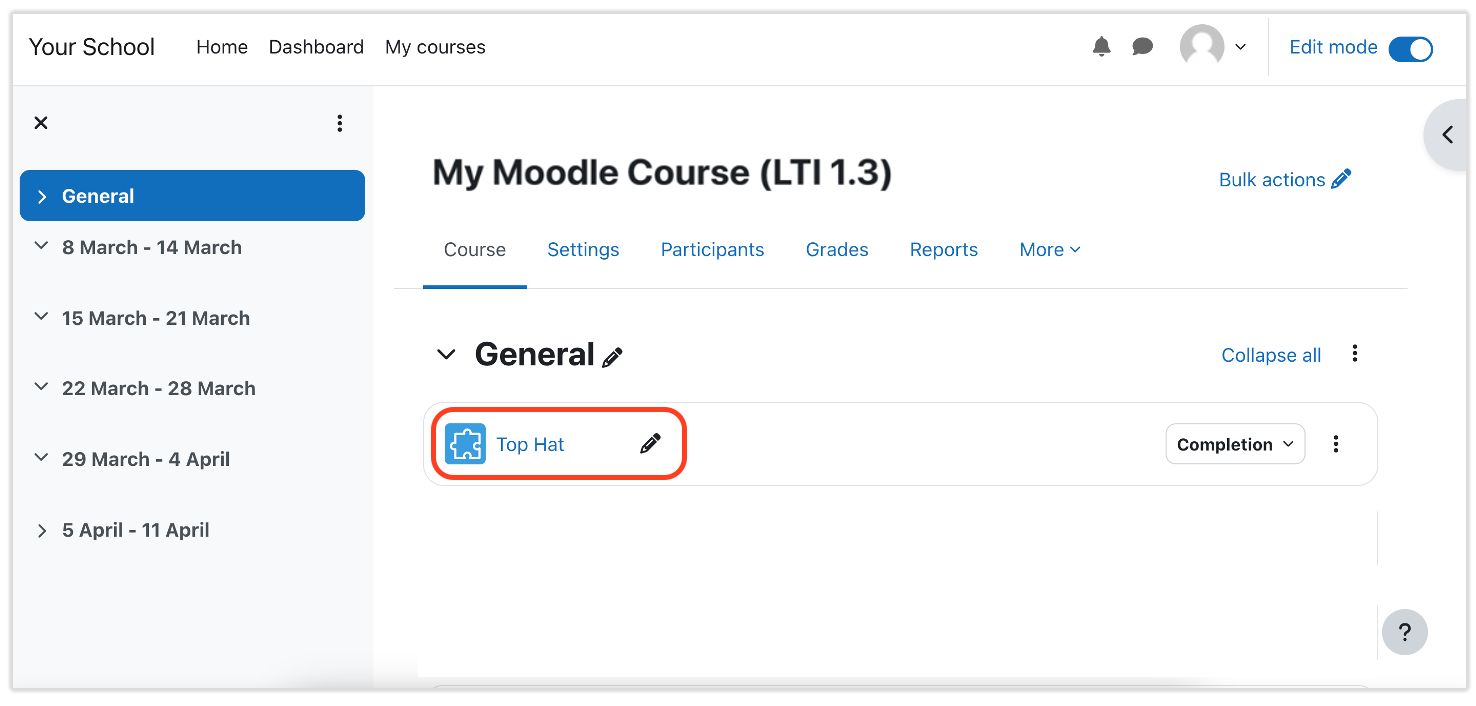Open the Completion dropdown
This screenshot has width=1476, height=706.
click(x=1234, y=443)
